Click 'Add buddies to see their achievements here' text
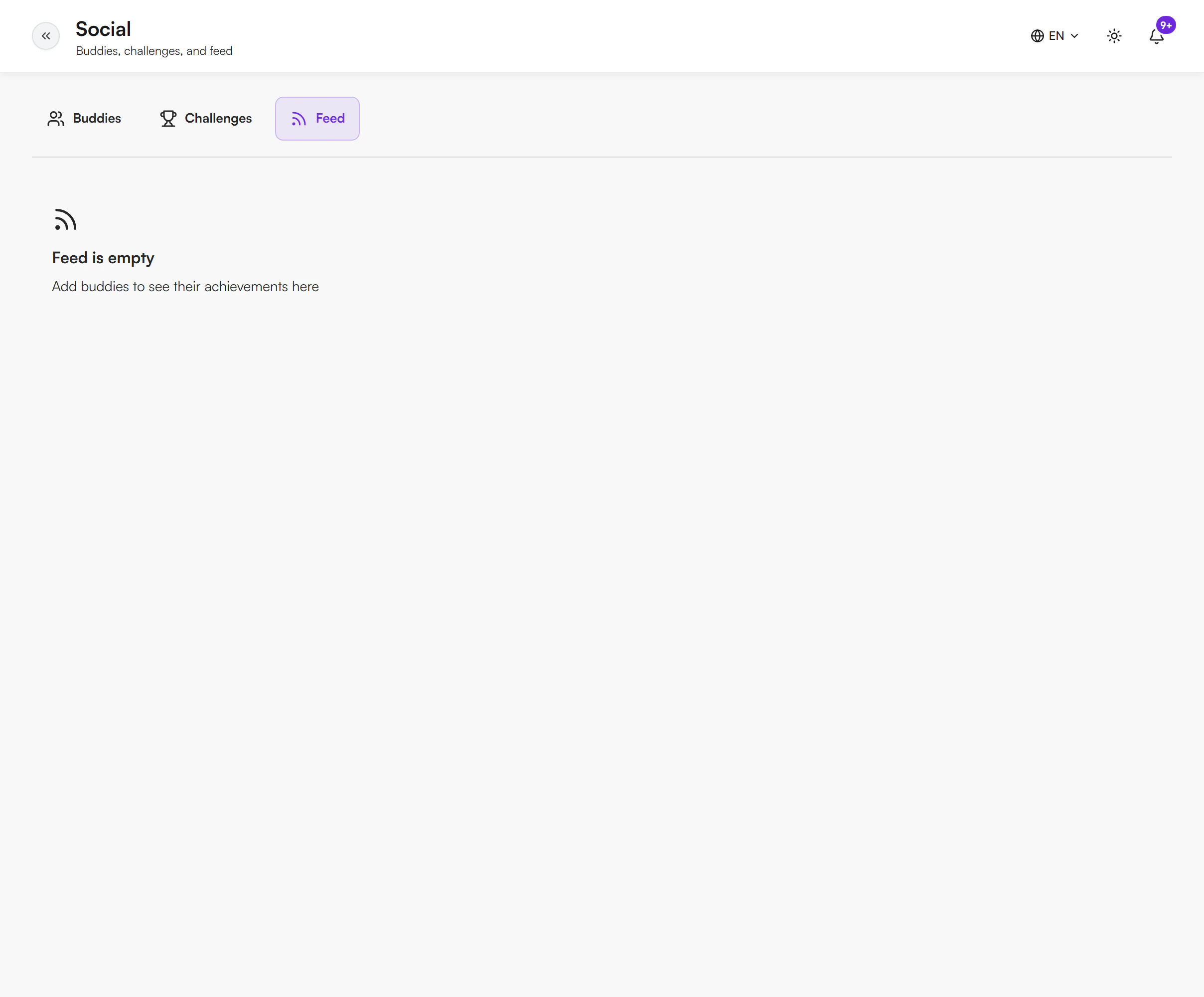 coord(185,286)
